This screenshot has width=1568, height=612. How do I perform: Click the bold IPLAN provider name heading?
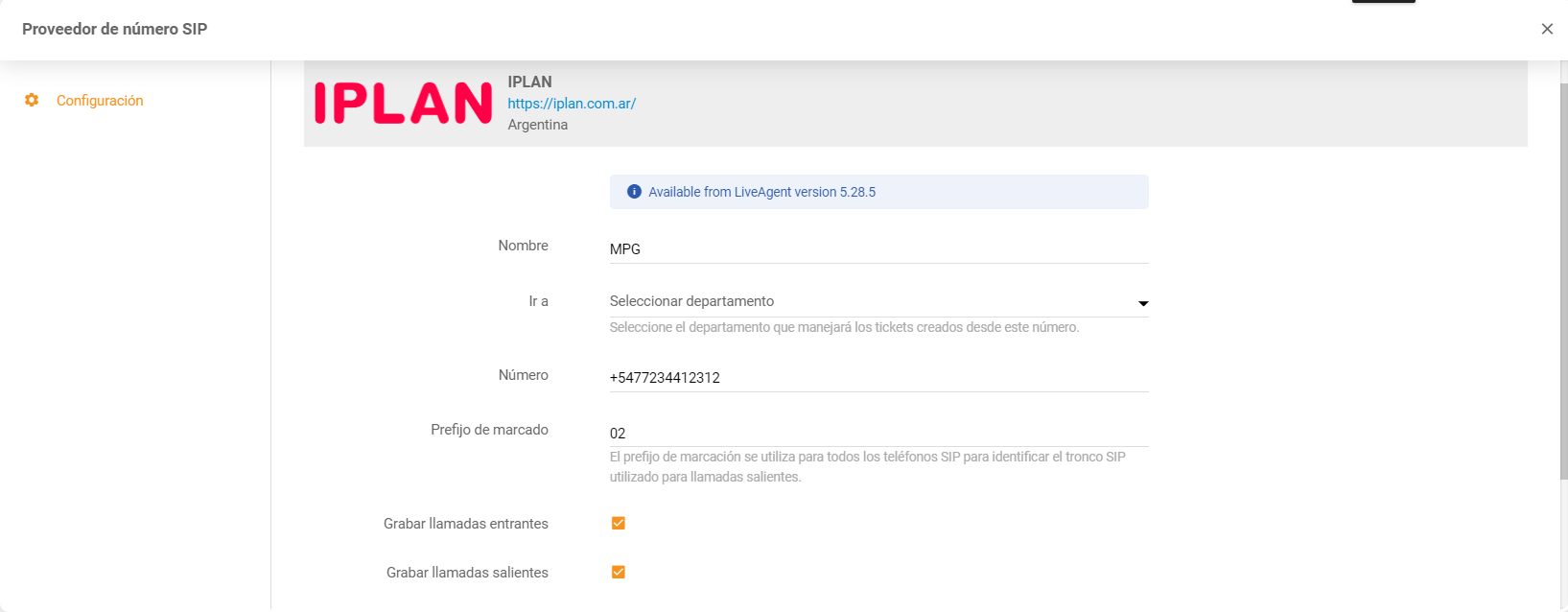(529, 82)
